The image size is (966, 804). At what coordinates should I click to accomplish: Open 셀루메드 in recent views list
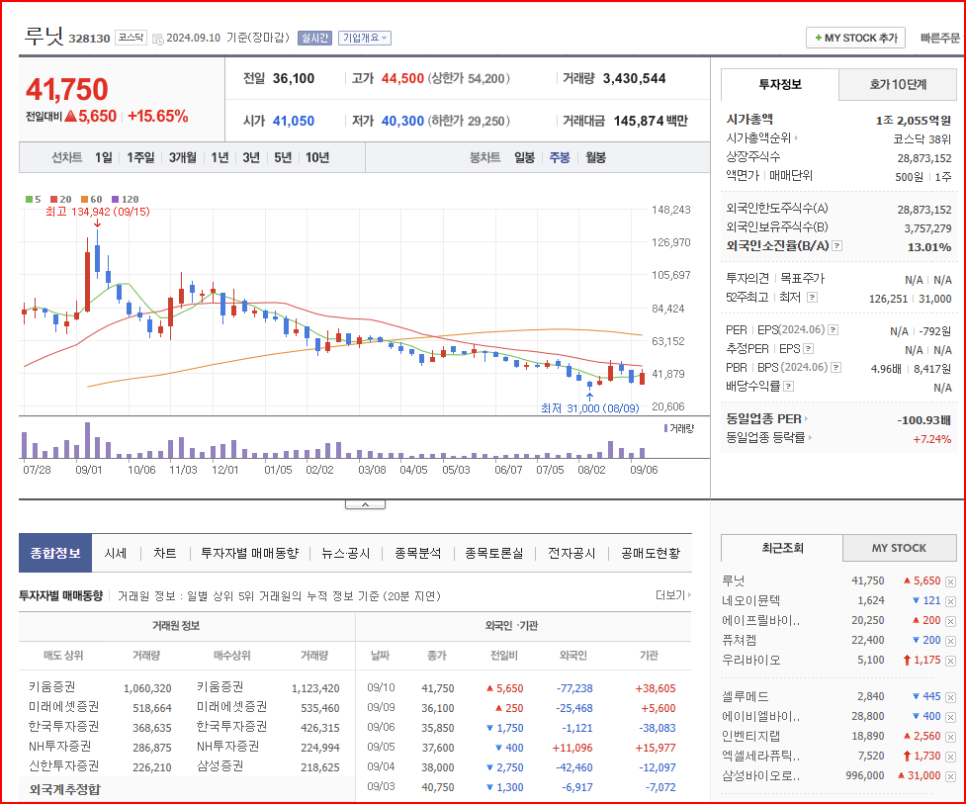[745, 697]
